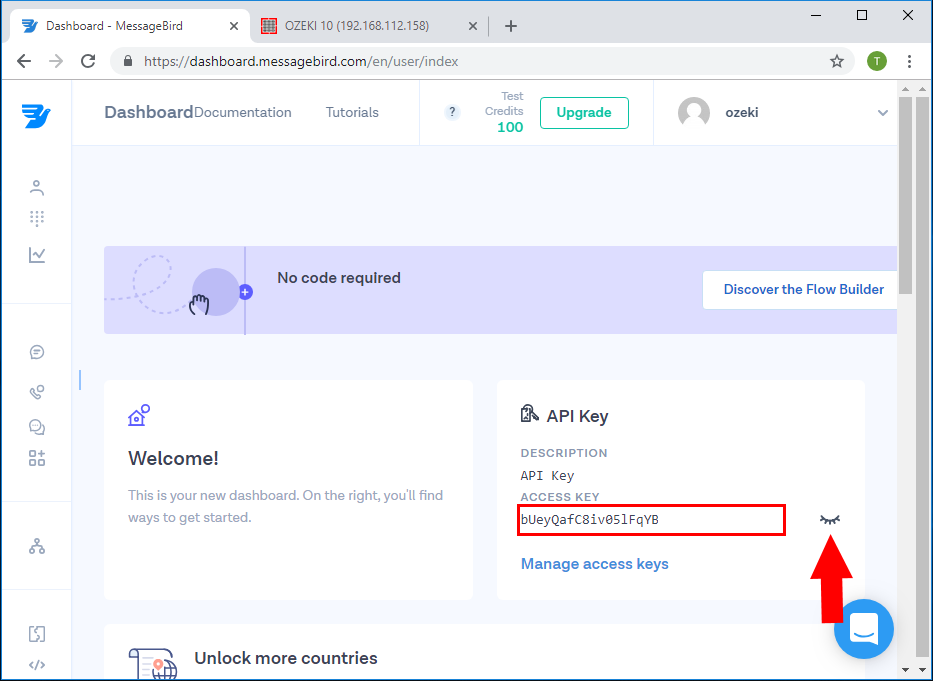Click the MessageBird logo in the sidebar
Image resolution: width=933 pixels, height=681 pixels.
pos(36,114)
